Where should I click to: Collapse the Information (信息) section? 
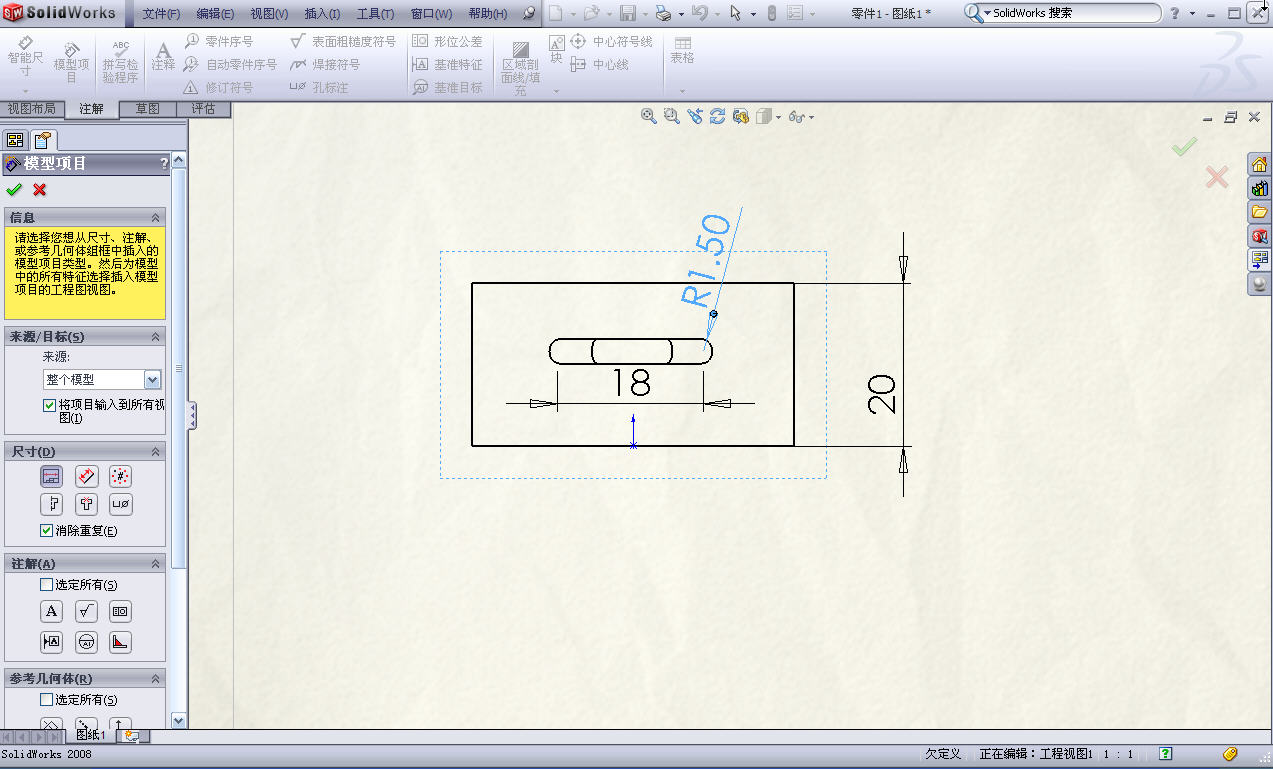tap(155, 217)
